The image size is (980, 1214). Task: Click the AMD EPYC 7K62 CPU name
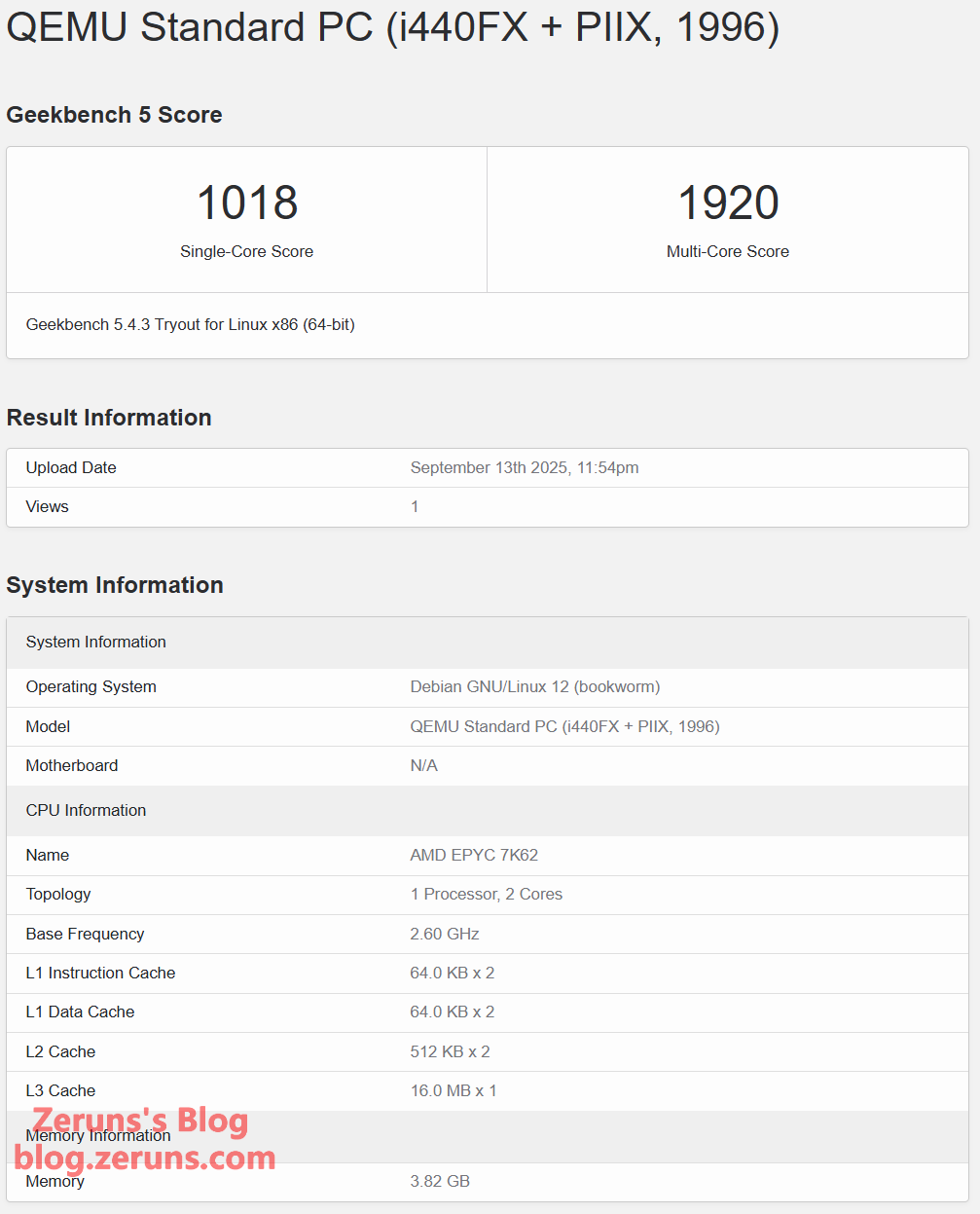pos(474,855)
